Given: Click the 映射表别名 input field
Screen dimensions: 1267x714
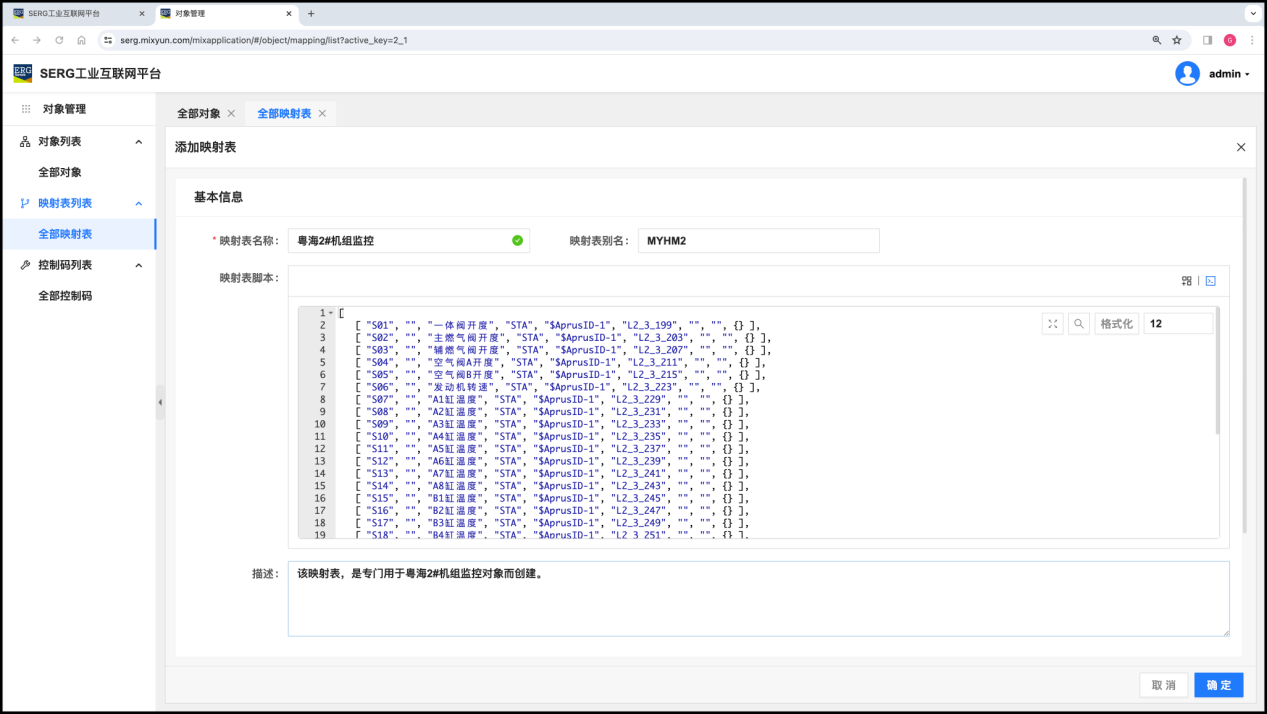Looking at the screenshot, I should [x=758, y=241].
